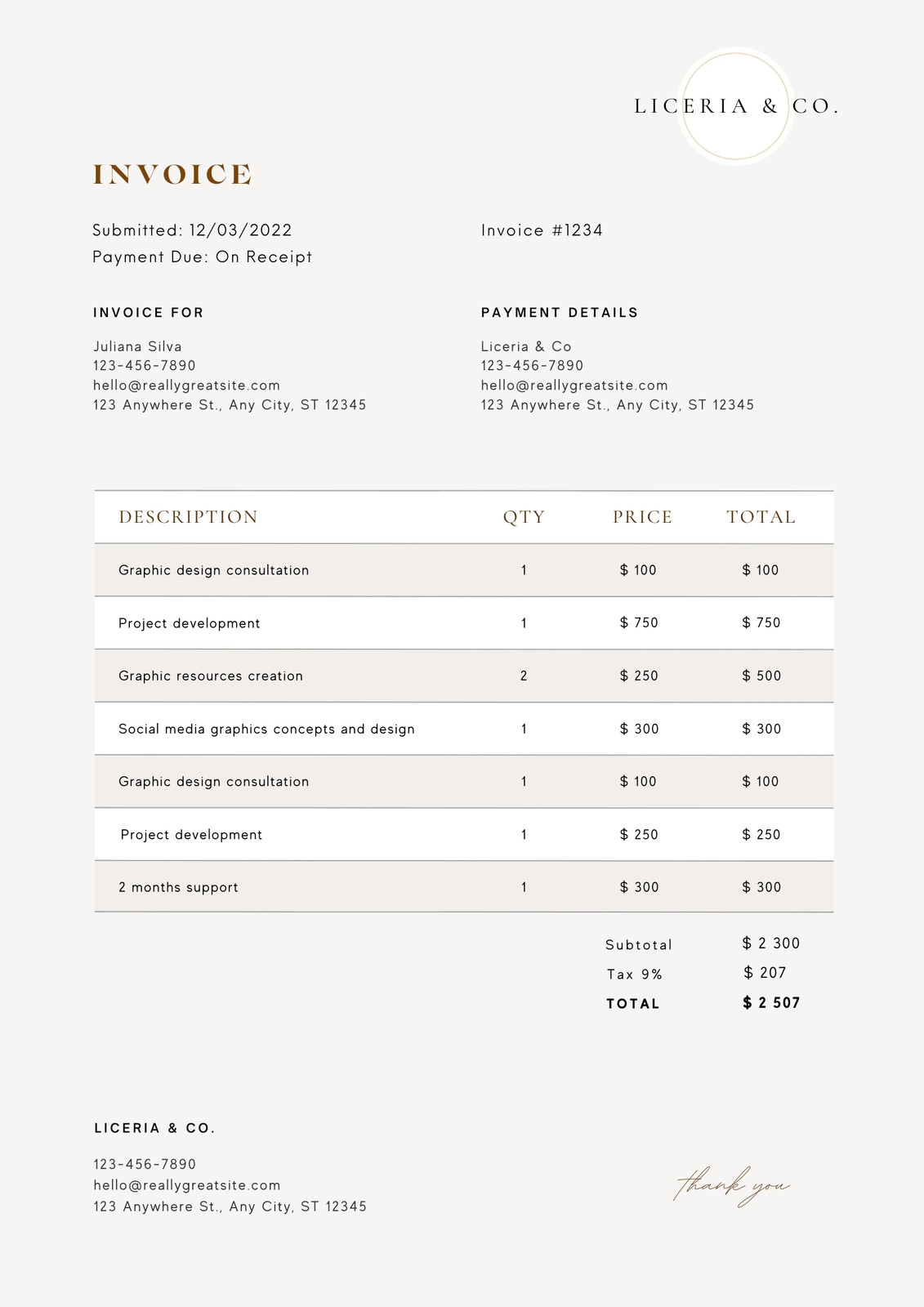
Task: Click the thank you signature
Action: tap(733, 1186)
